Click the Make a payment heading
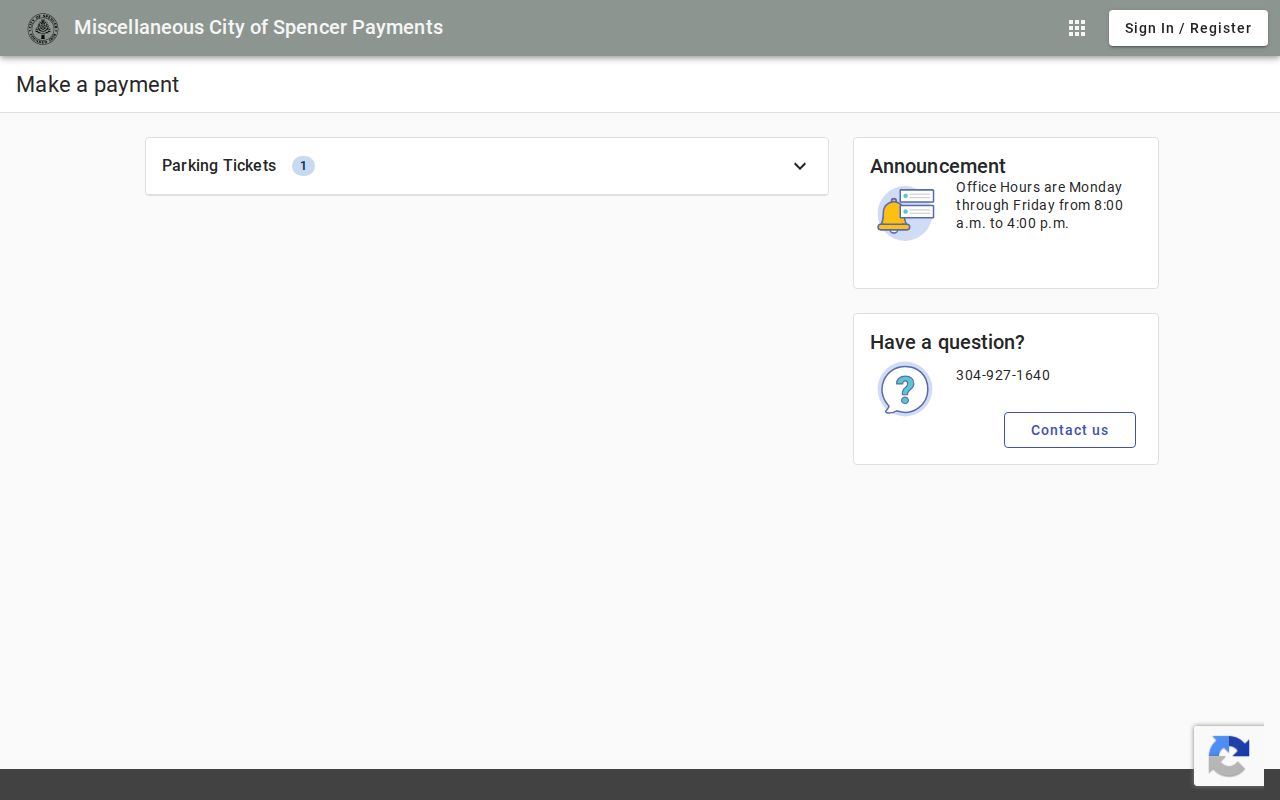Viewport: 1280px width, 800px height. click(x=98, y=85)
